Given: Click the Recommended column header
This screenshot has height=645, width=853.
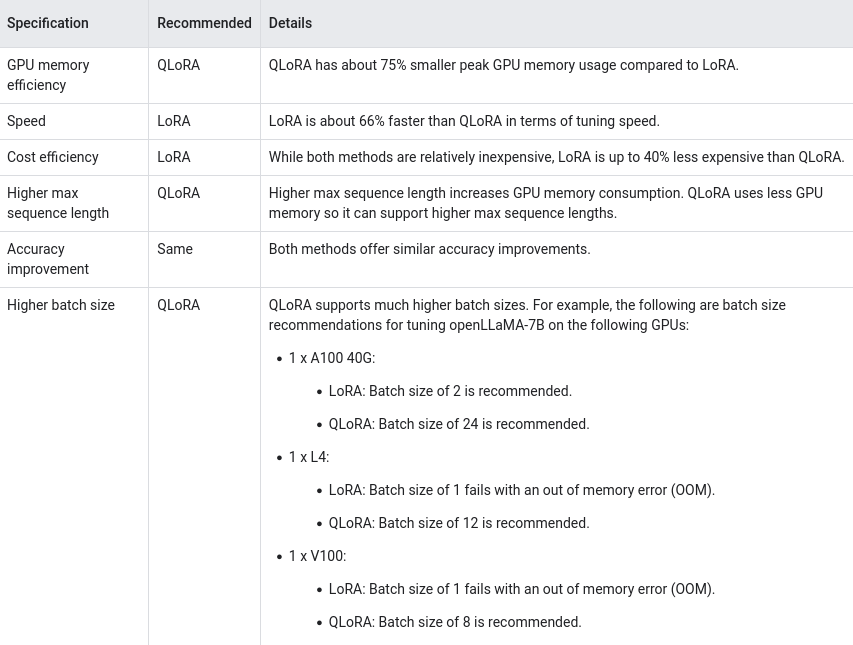Looking at the screenshot, I should pyautogui.click(x=204, y=23).
